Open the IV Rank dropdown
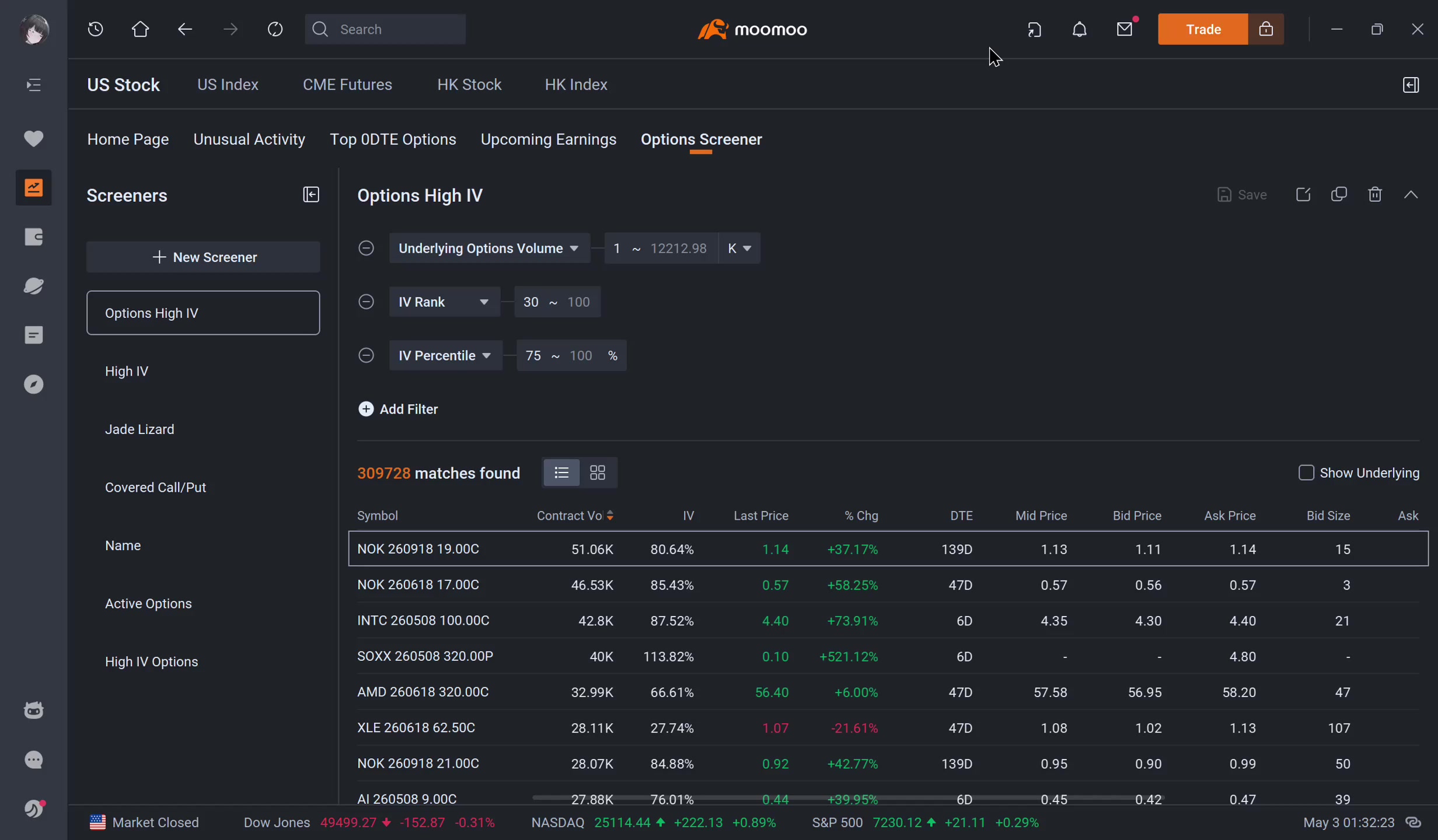The image size is (1438, 840). click(444, 302)
